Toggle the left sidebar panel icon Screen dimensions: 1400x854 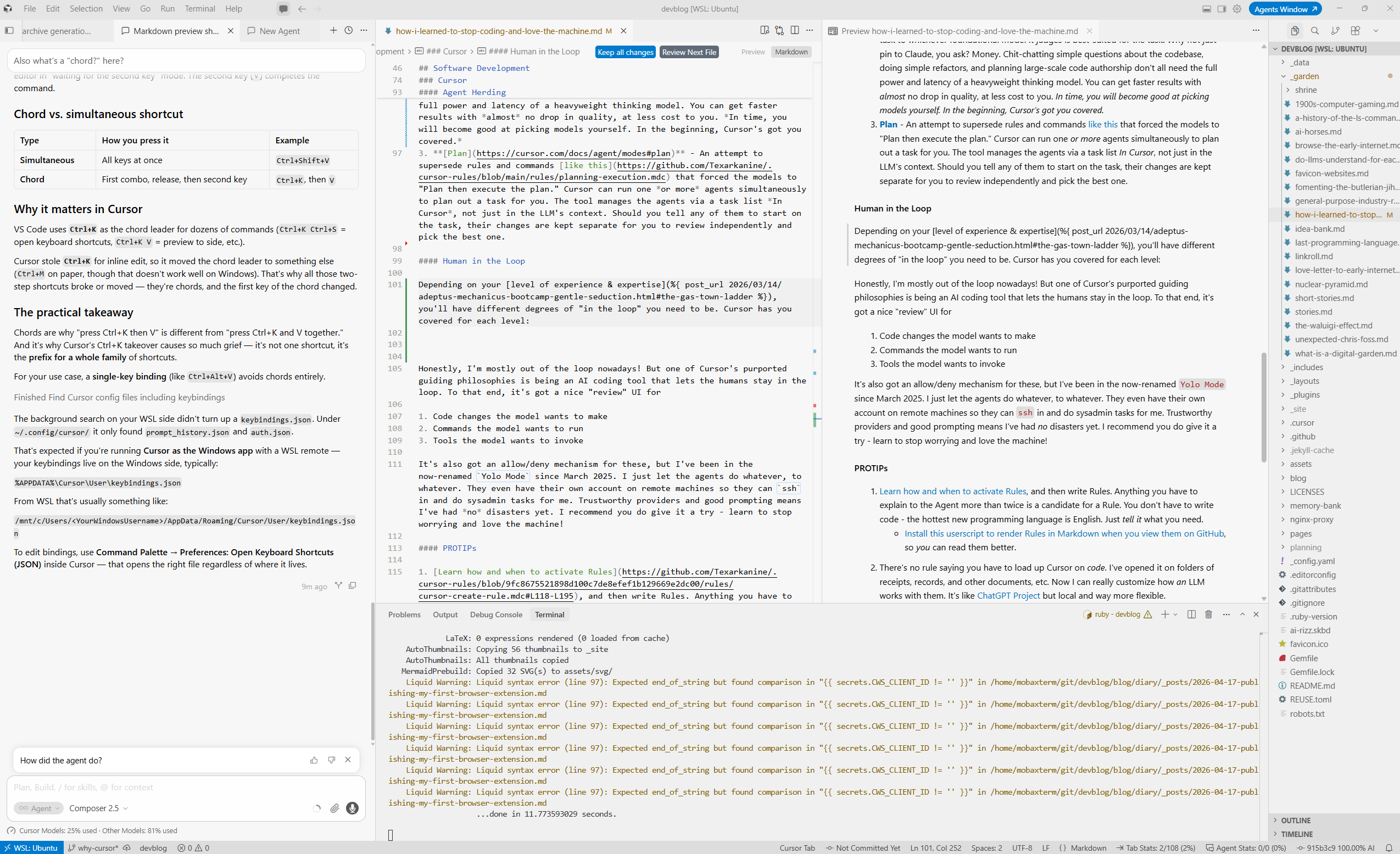pos(9,31)
